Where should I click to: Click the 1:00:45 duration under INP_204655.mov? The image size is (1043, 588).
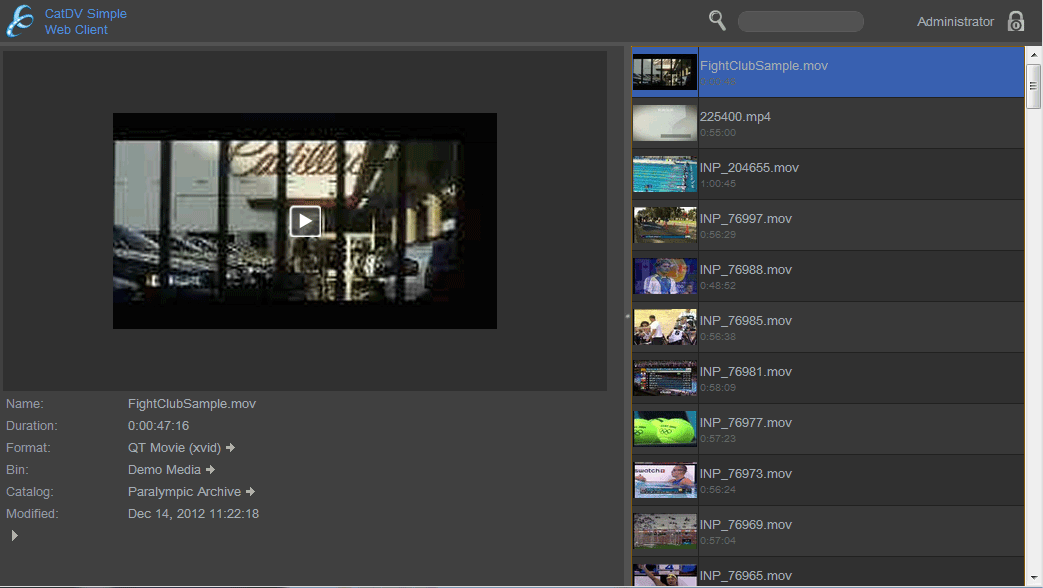[x=718, y=184]
